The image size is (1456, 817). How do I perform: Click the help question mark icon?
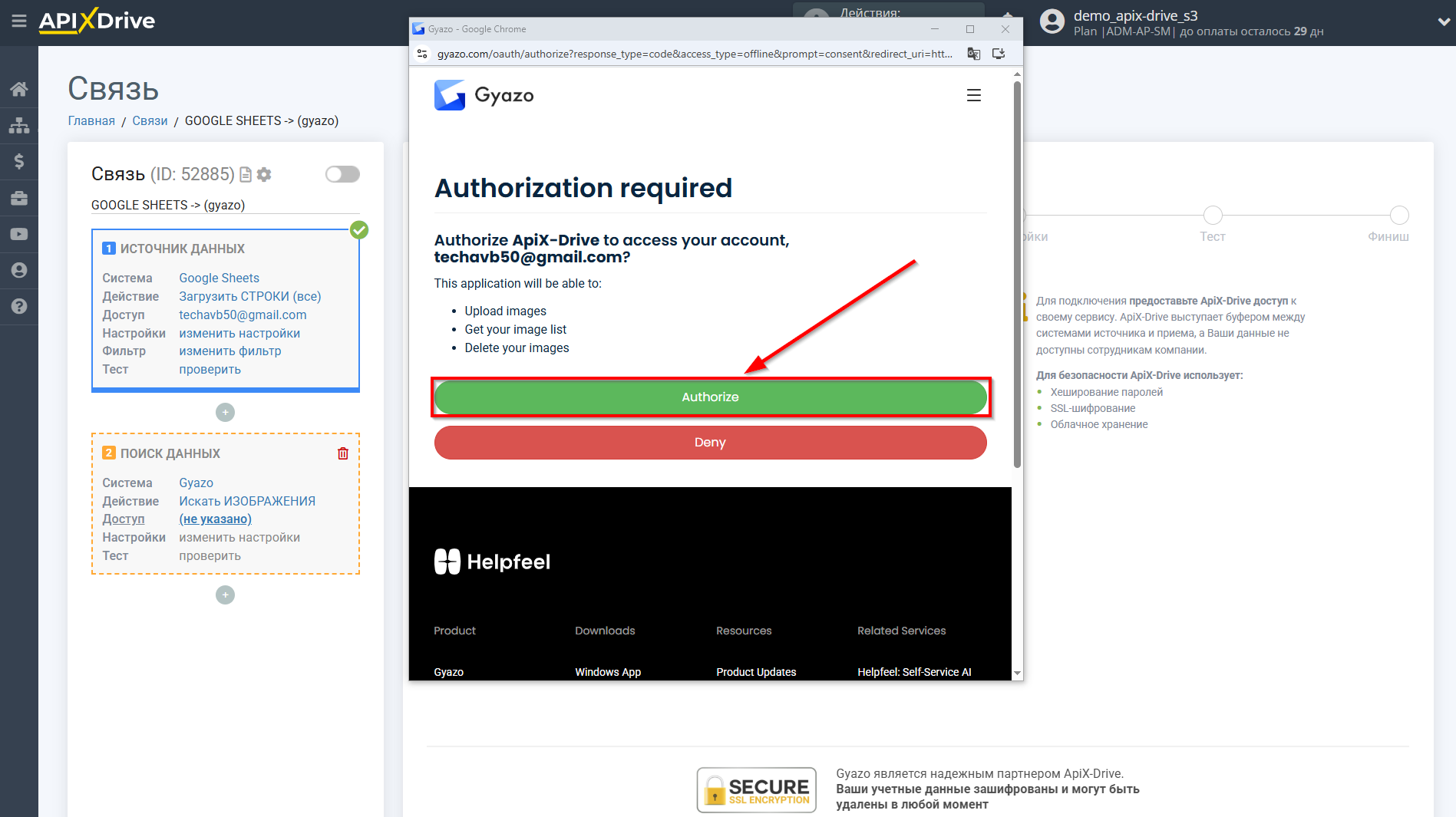click(x=19, y=306)
